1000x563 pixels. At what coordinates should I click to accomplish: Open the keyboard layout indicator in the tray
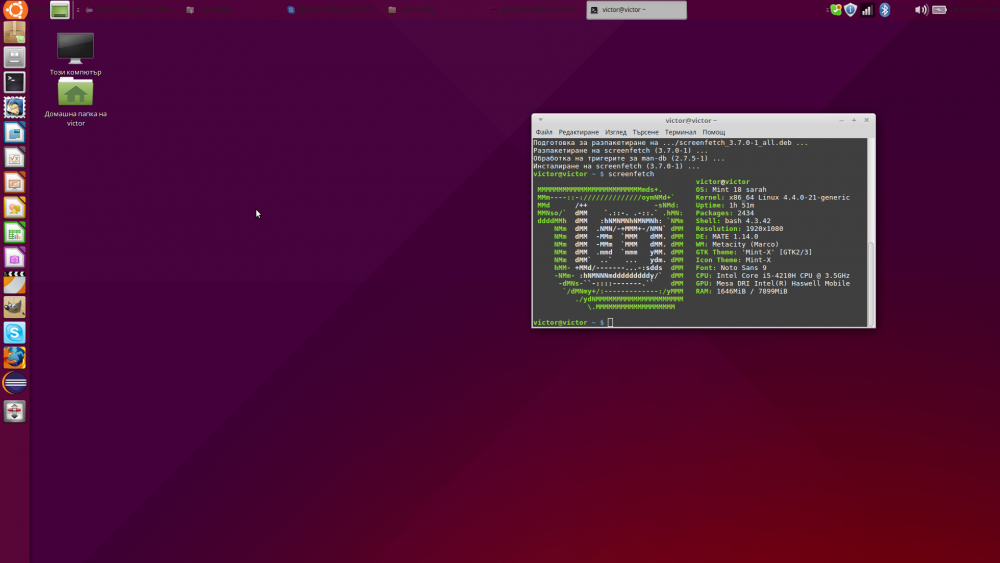click(x=903, y=10)
